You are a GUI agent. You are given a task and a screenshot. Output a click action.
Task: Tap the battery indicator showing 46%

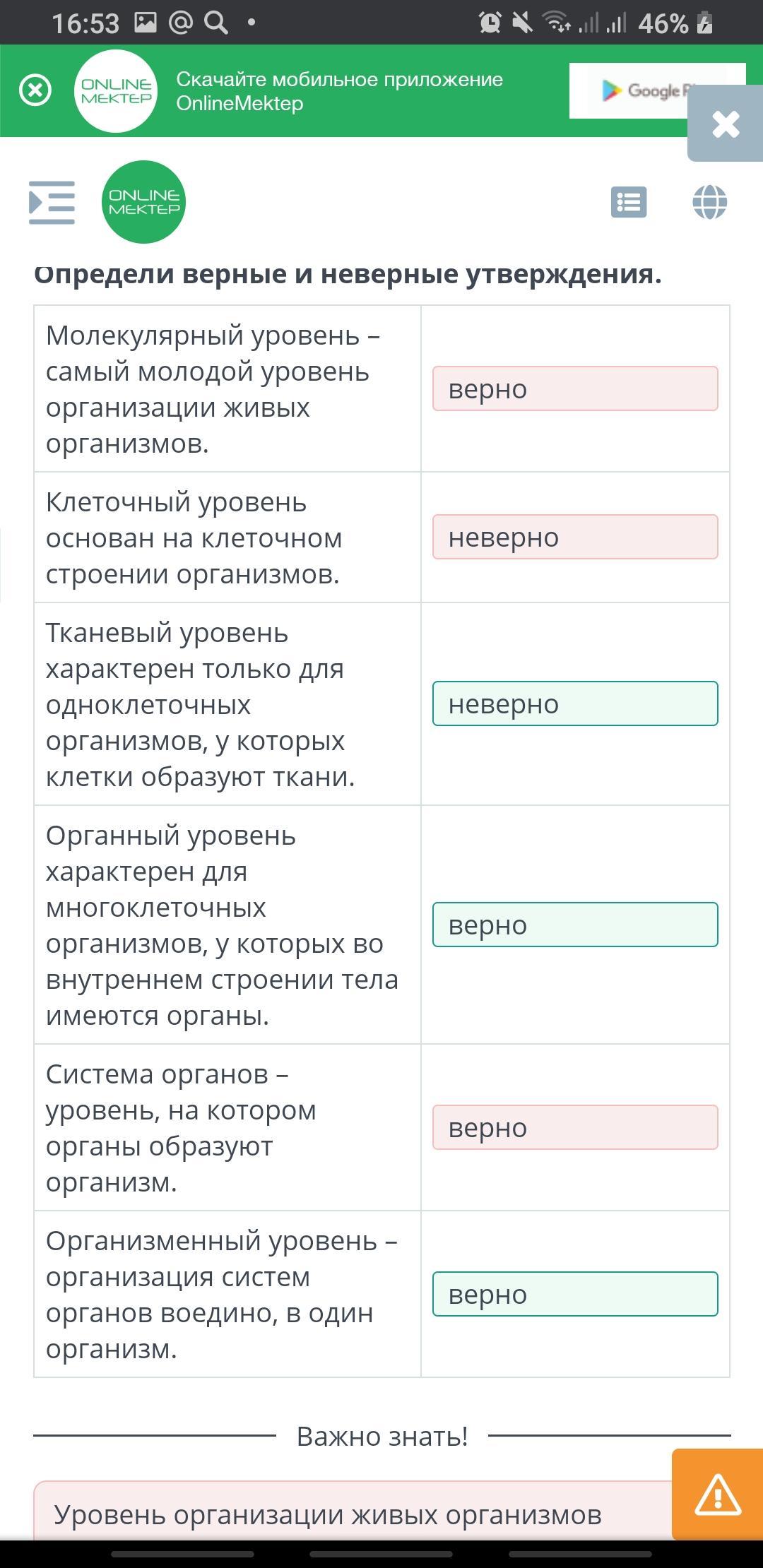point(675,24)
